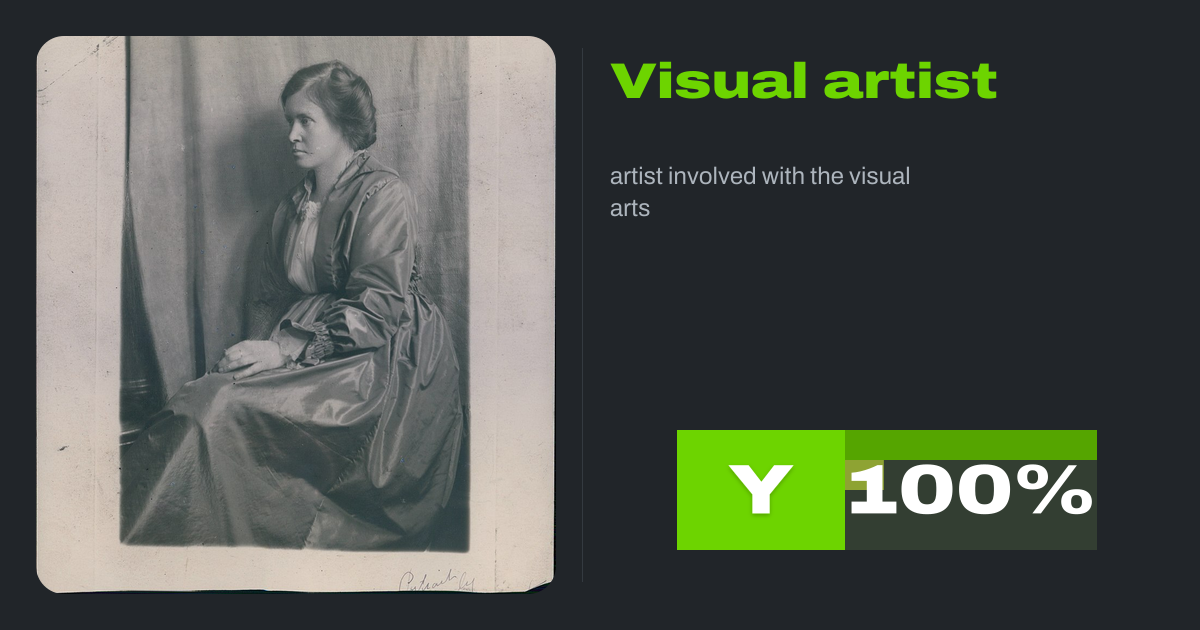The image size is (1200, 630).
Task: Click the dark green bar above 100%
Action: [x=971, y=445]
